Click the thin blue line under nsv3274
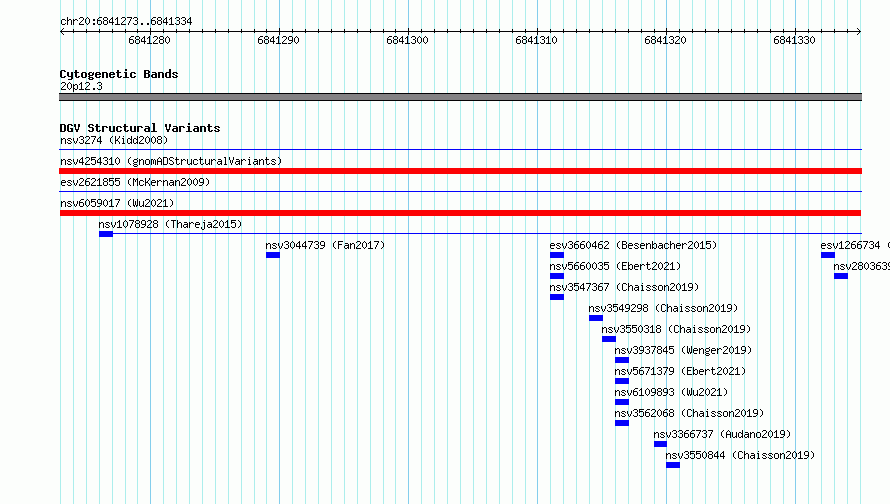The image size is (890, 504). click(461, 150)
